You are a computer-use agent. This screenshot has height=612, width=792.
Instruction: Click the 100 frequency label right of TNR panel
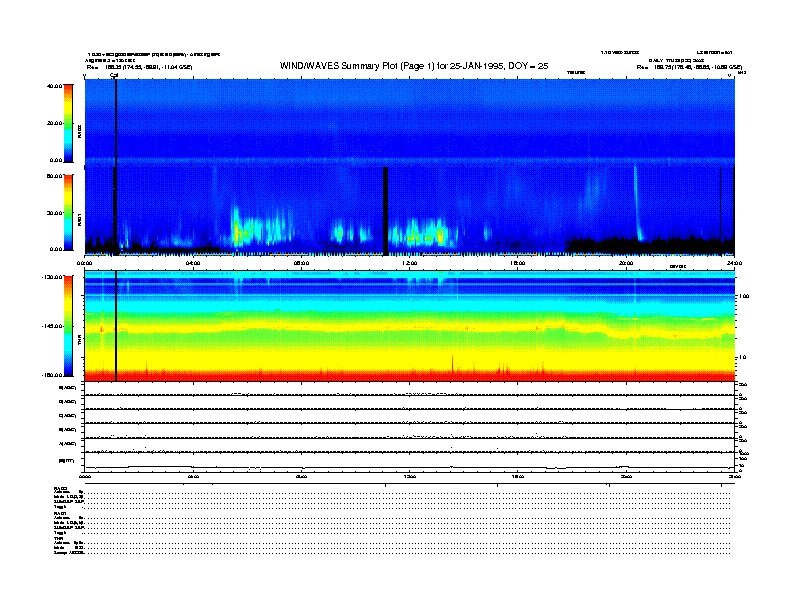744,296
